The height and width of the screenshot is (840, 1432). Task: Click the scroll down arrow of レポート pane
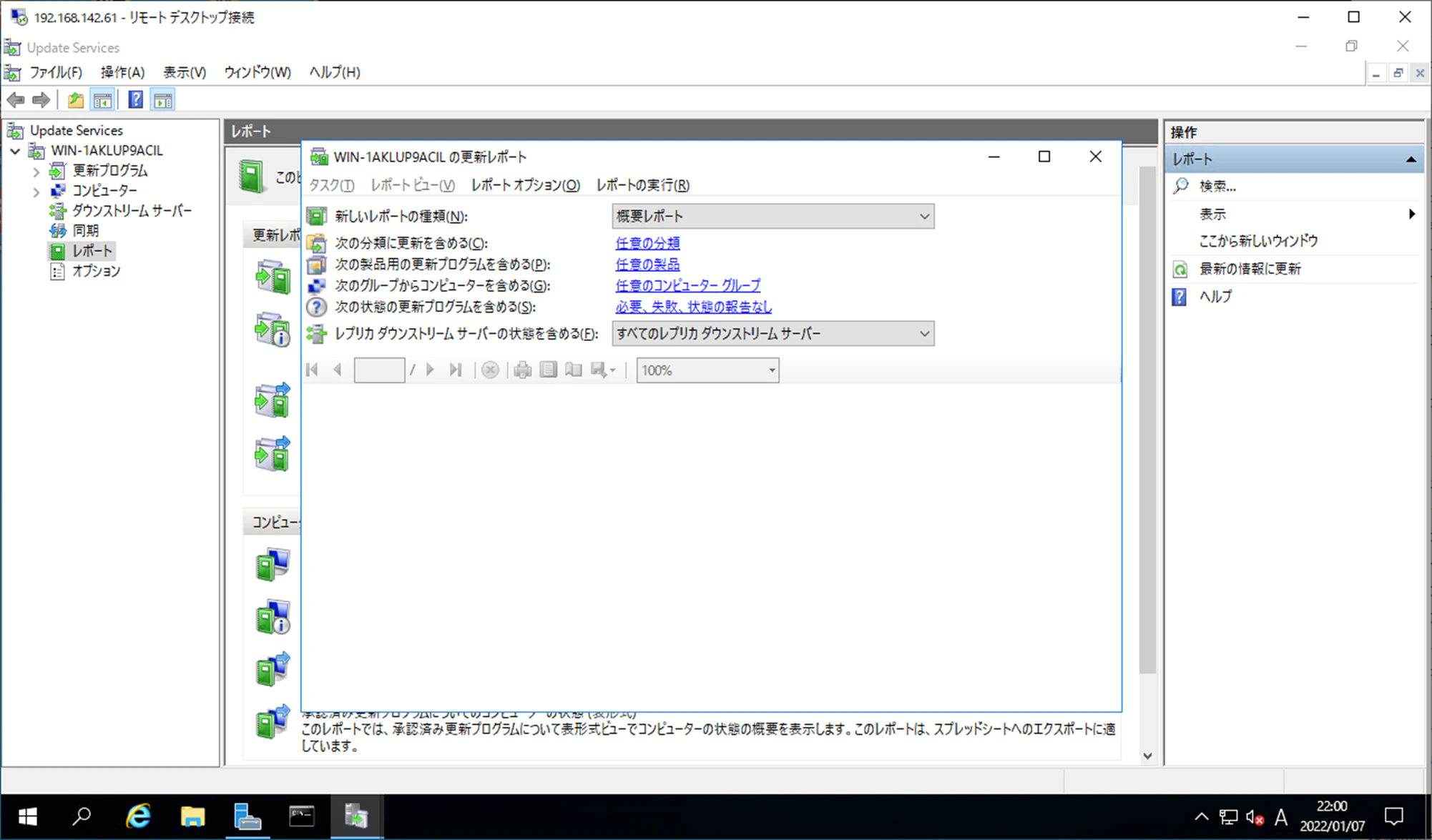(x=1147, y=756)
